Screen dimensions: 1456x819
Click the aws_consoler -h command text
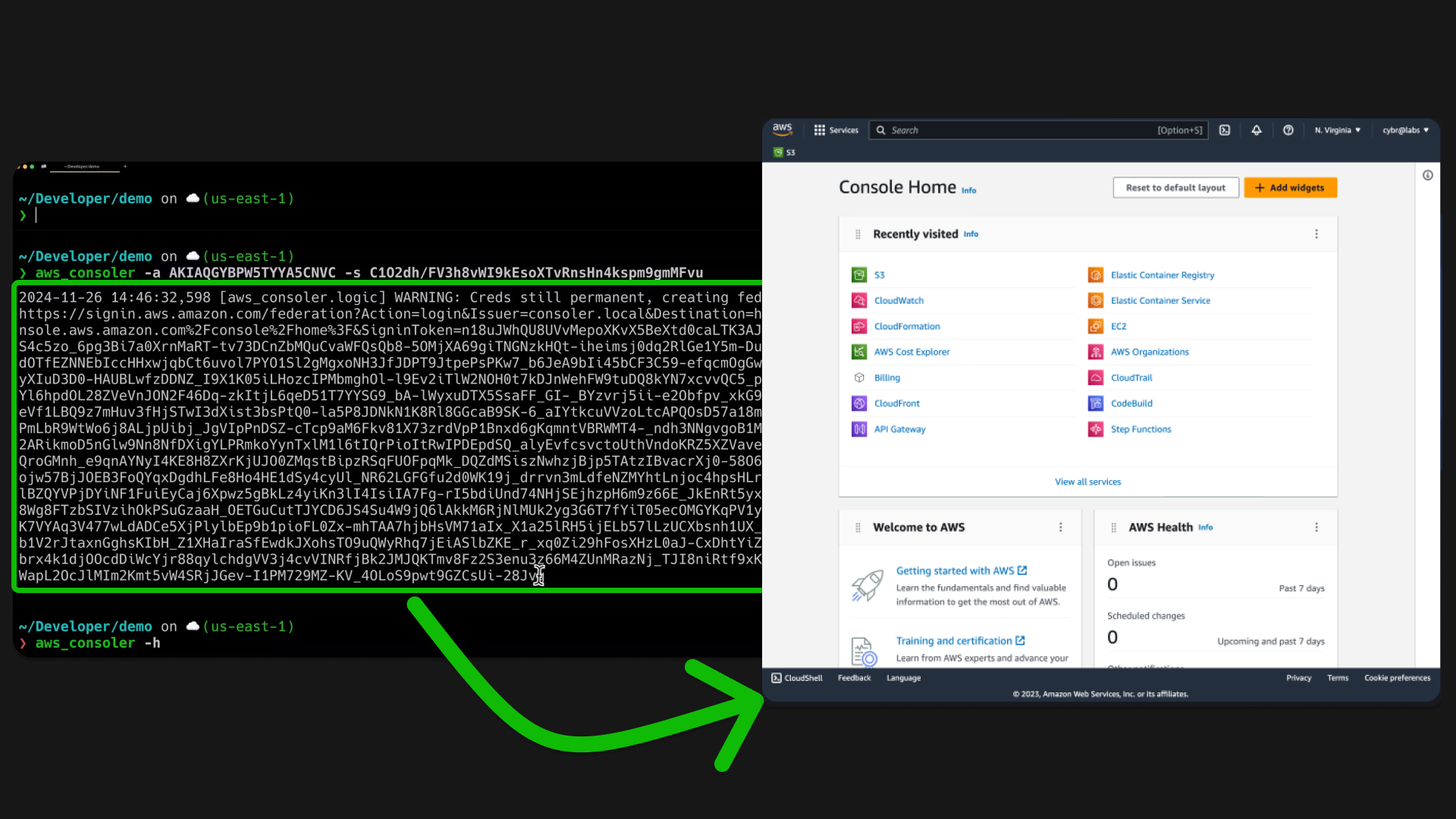(98, 643)
